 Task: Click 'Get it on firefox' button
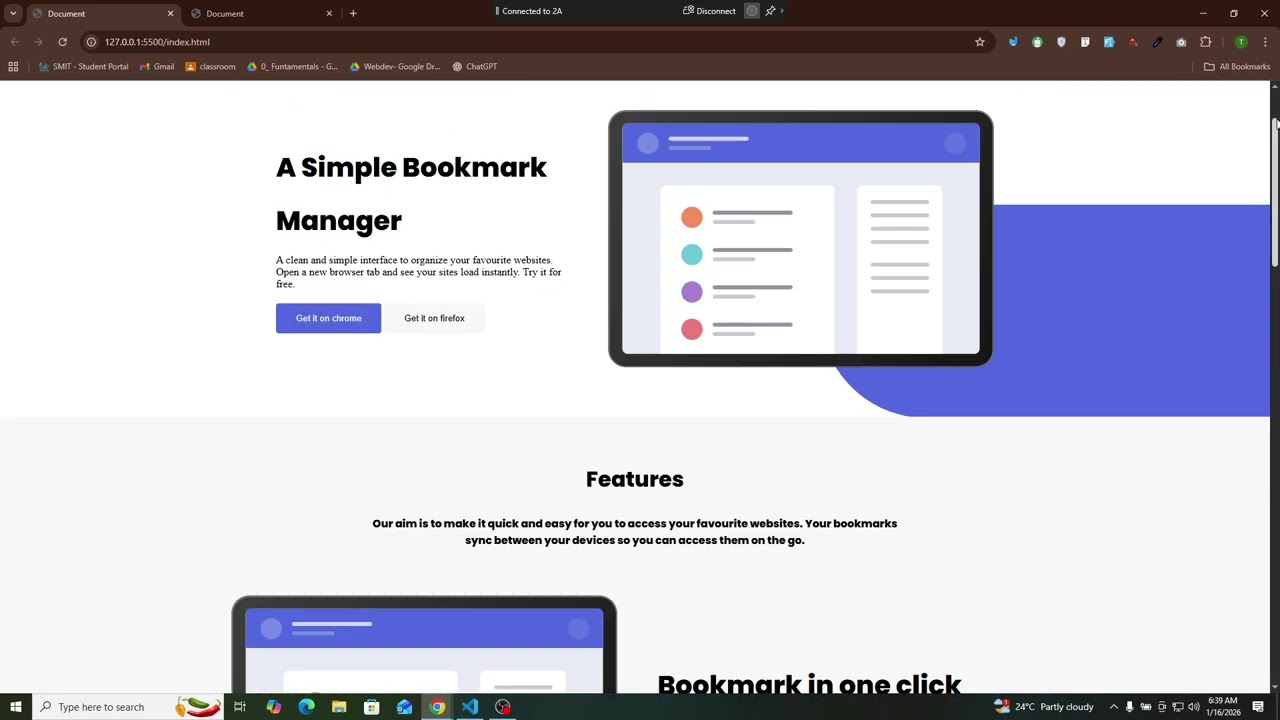(x=434, y=318)
